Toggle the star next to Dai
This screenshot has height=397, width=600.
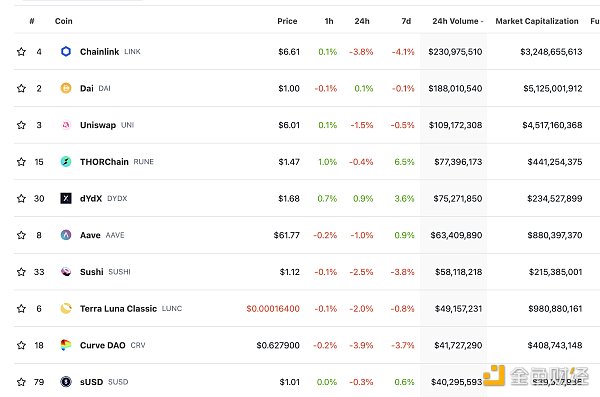21,88
